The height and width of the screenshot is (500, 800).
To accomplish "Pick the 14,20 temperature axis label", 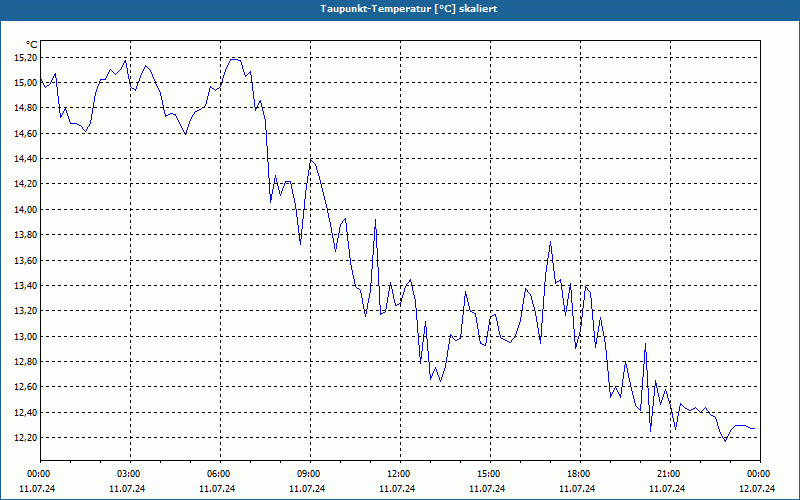I will [25, 184].
